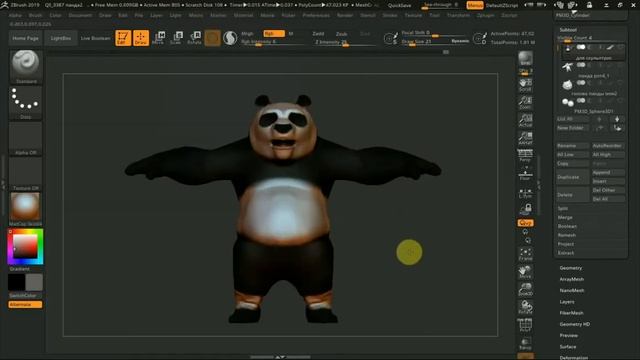Click the Rename subtool button

coord(573,146)
